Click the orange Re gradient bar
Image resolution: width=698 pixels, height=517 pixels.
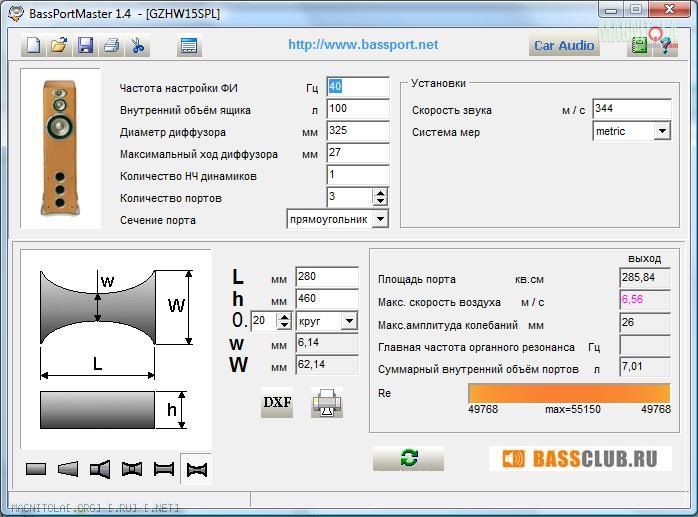(x=569, y=393)
